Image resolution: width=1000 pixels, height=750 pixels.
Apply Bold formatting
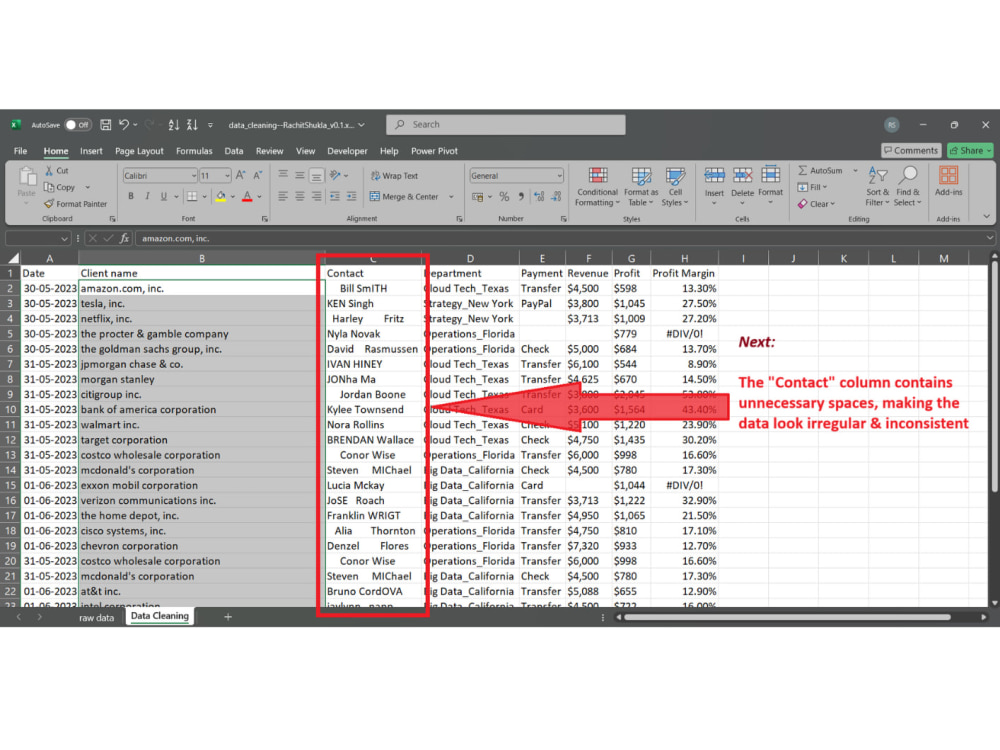(131, 196)
